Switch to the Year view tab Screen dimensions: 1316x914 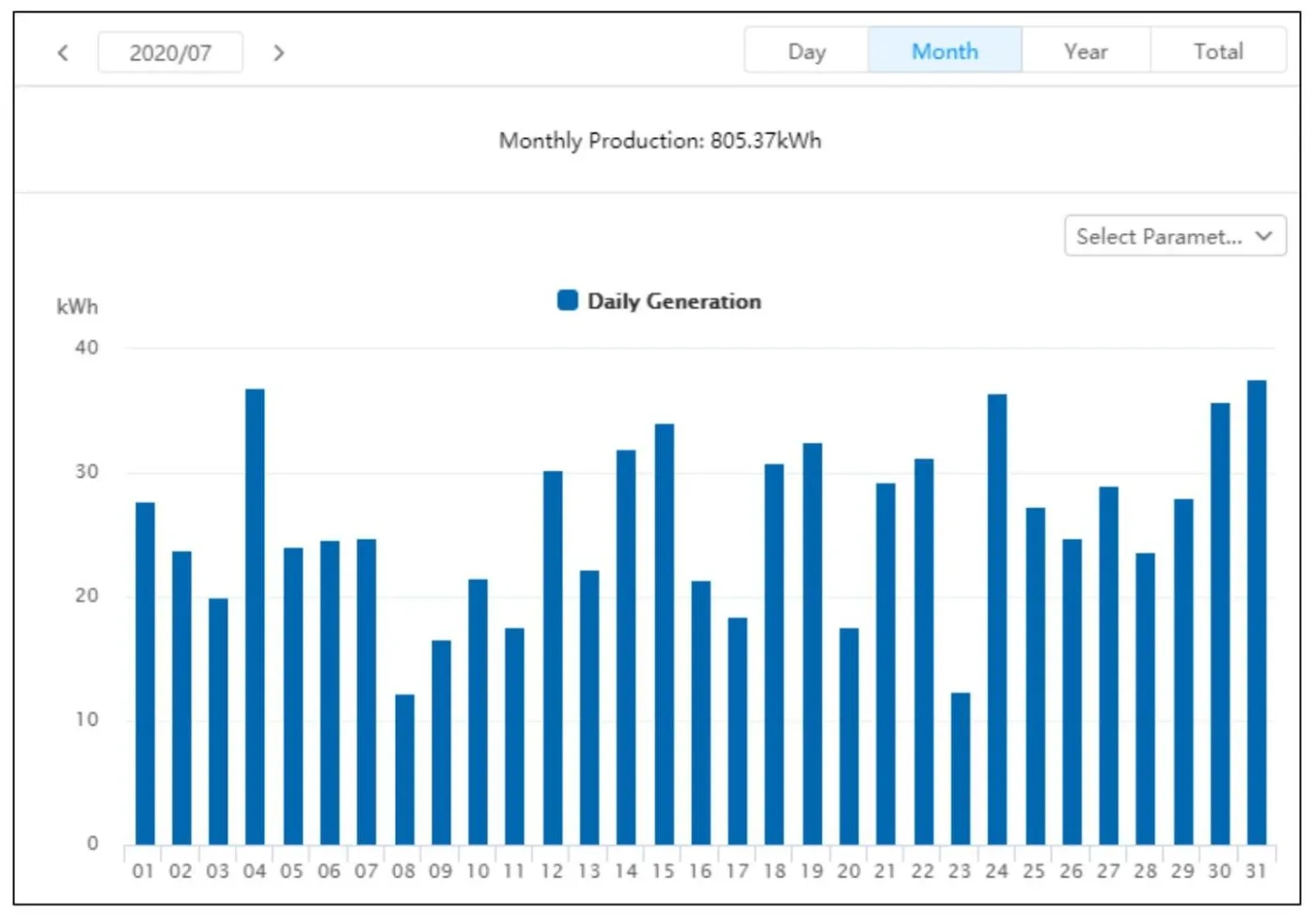point(1086,51)
